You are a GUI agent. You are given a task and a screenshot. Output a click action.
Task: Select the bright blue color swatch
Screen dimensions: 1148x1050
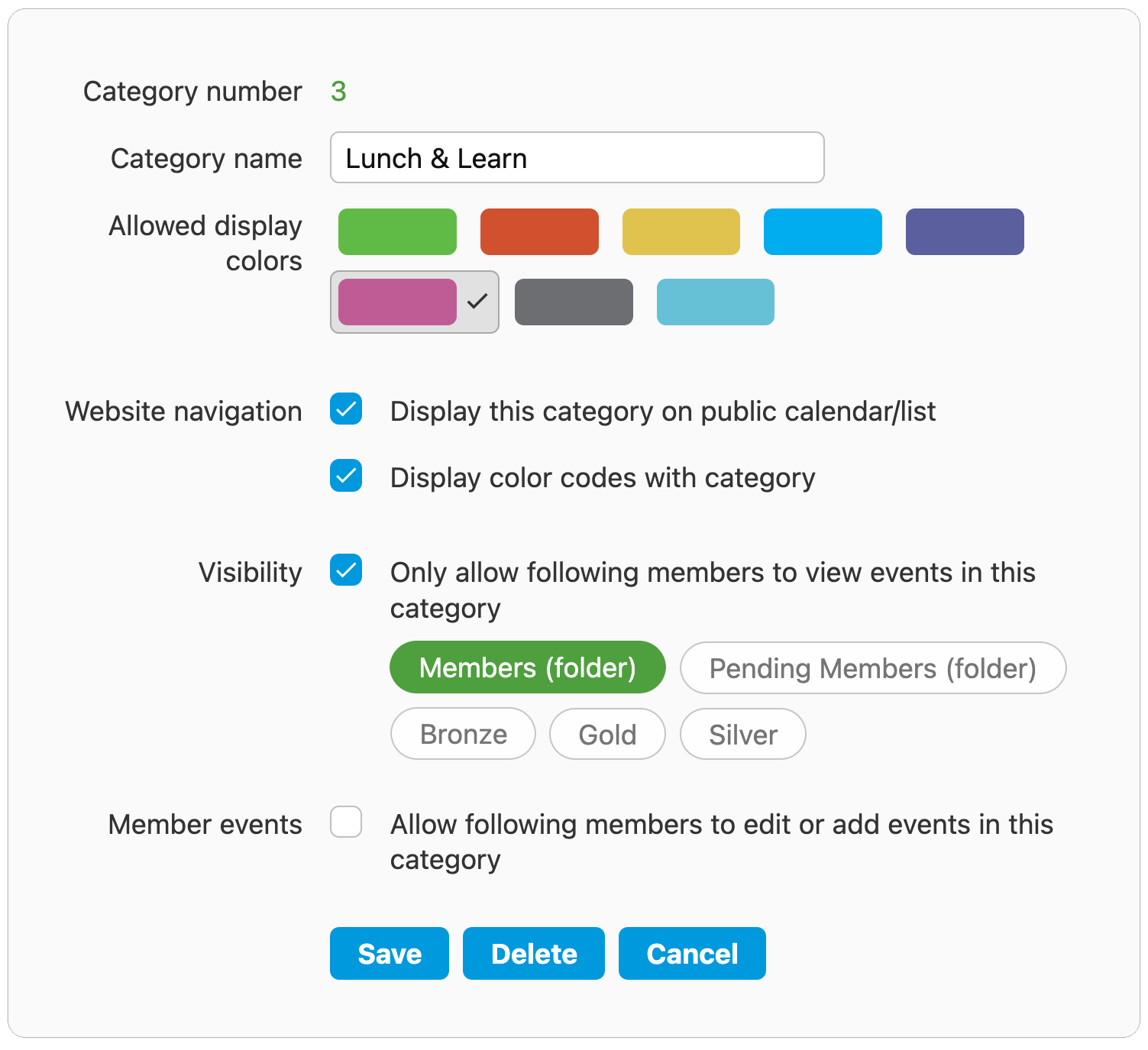[823, 231]
